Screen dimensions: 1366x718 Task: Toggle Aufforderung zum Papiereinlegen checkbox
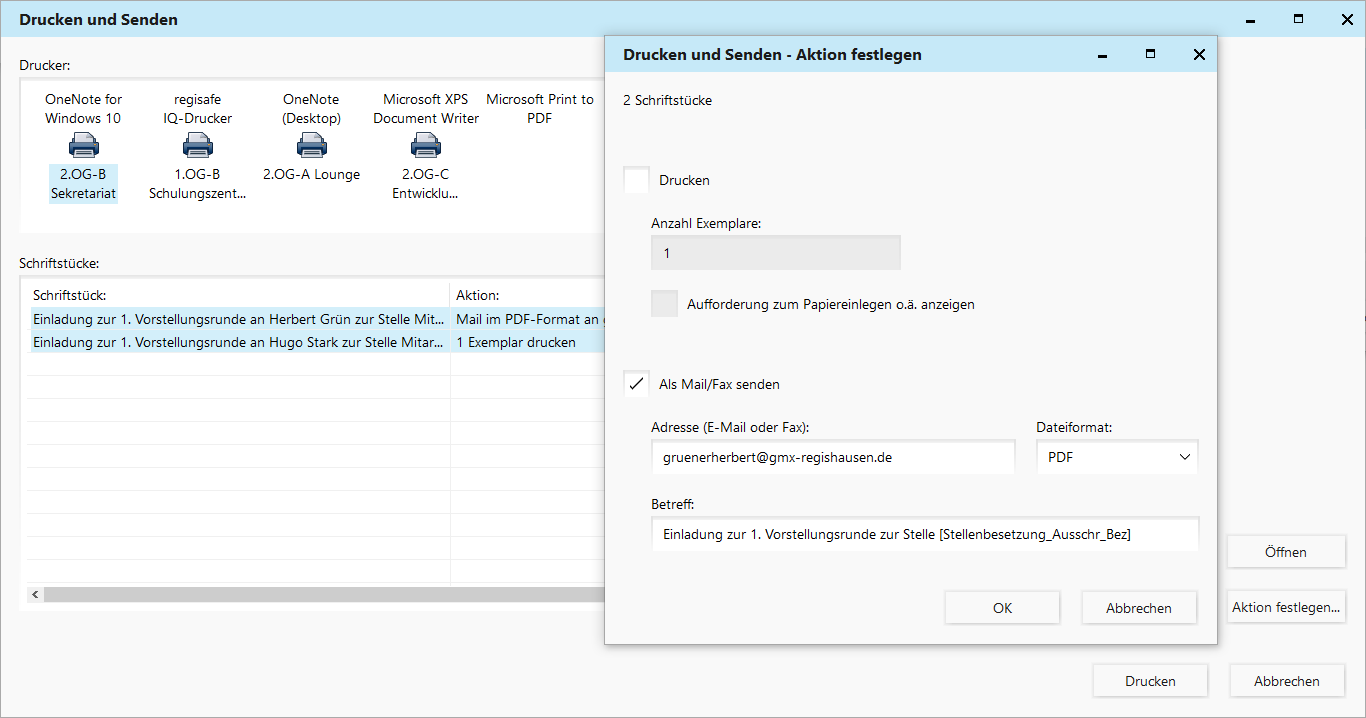tap(664, 304)
